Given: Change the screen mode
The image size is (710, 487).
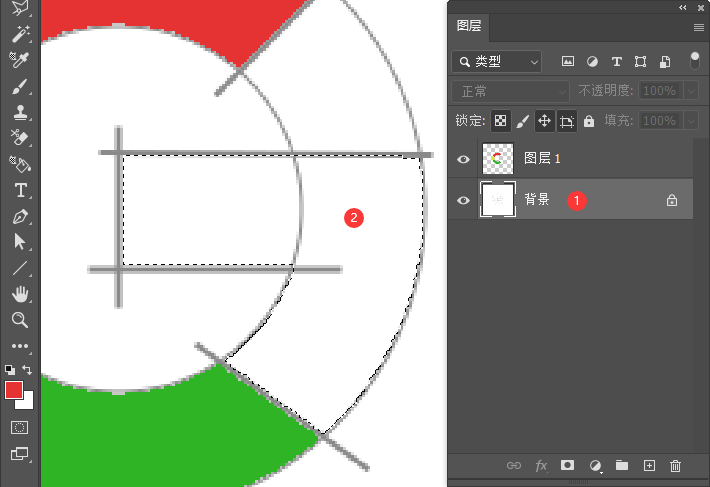Looking at the screenshot, I should (x=19, y=453).
